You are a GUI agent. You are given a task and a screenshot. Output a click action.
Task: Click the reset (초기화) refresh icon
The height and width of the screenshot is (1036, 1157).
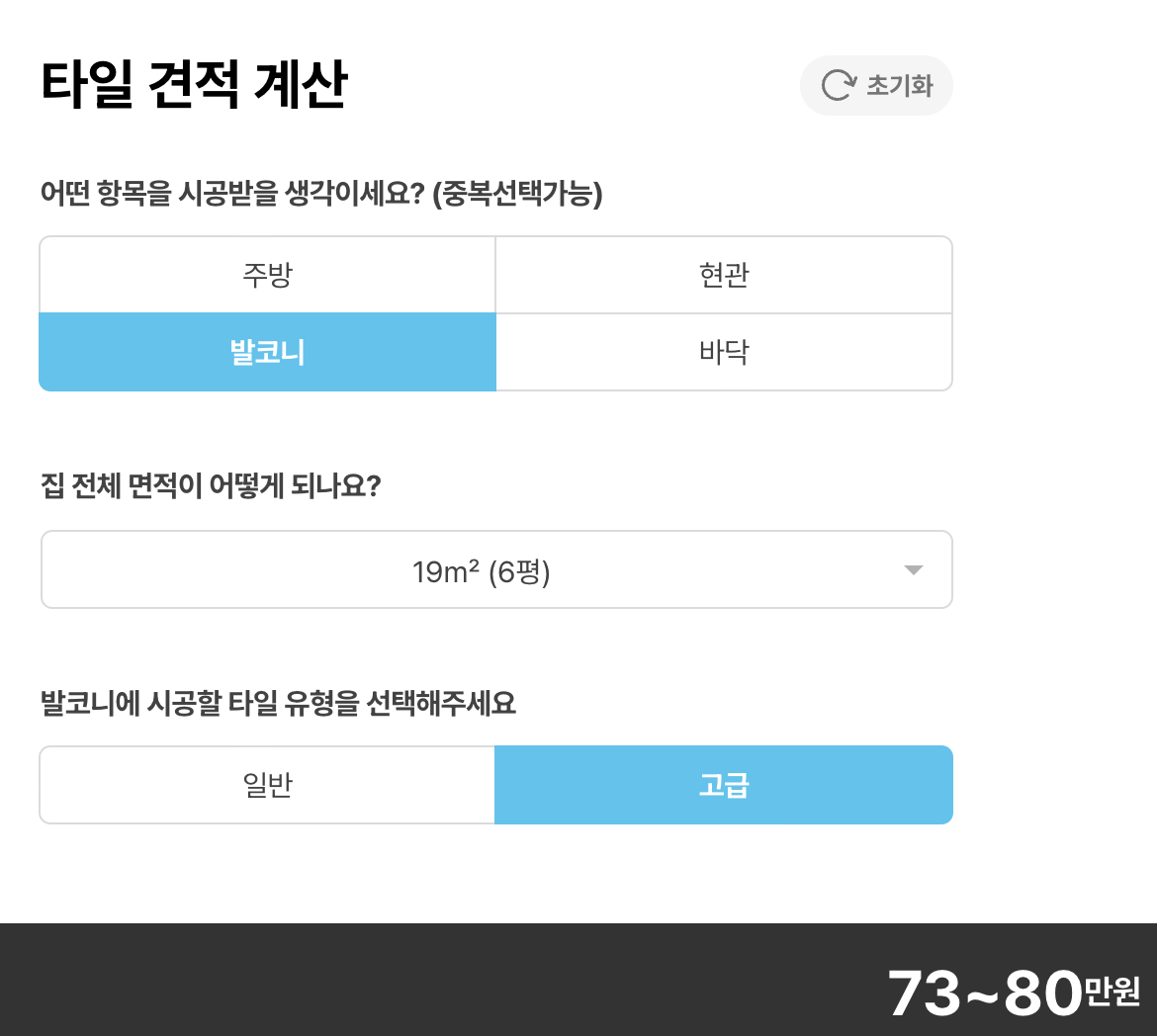click(x=840, y=84)
